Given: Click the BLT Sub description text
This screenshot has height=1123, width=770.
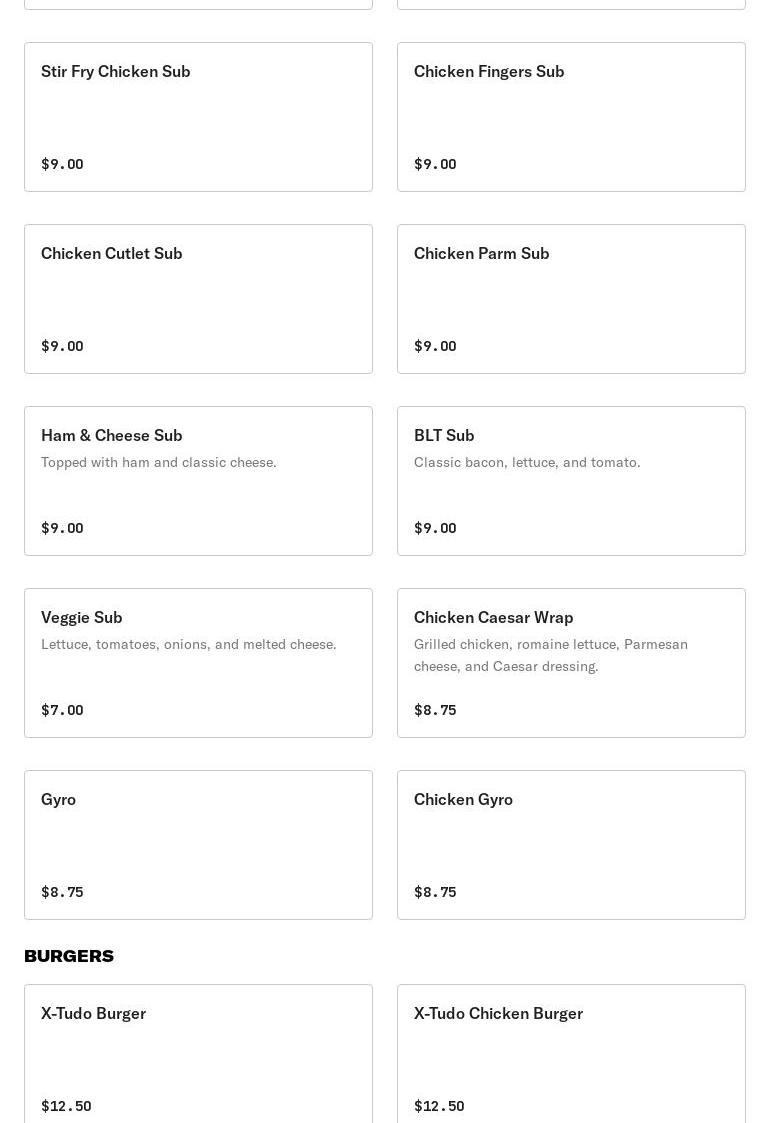Looking at the screenshot, I should (527, 462).
